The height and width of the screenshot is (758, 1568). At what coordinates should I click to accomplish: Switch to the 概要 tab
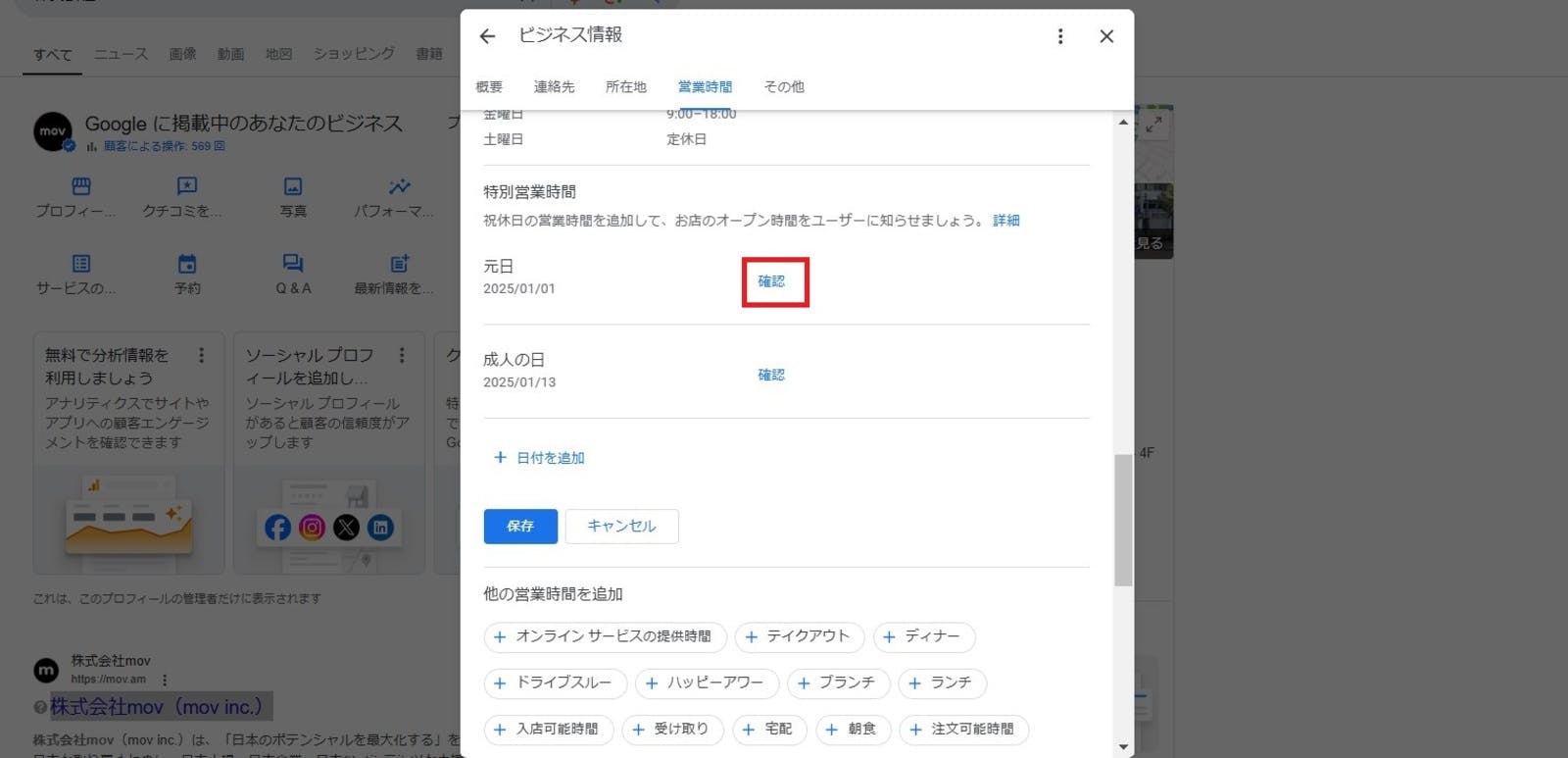click(489, 86)
